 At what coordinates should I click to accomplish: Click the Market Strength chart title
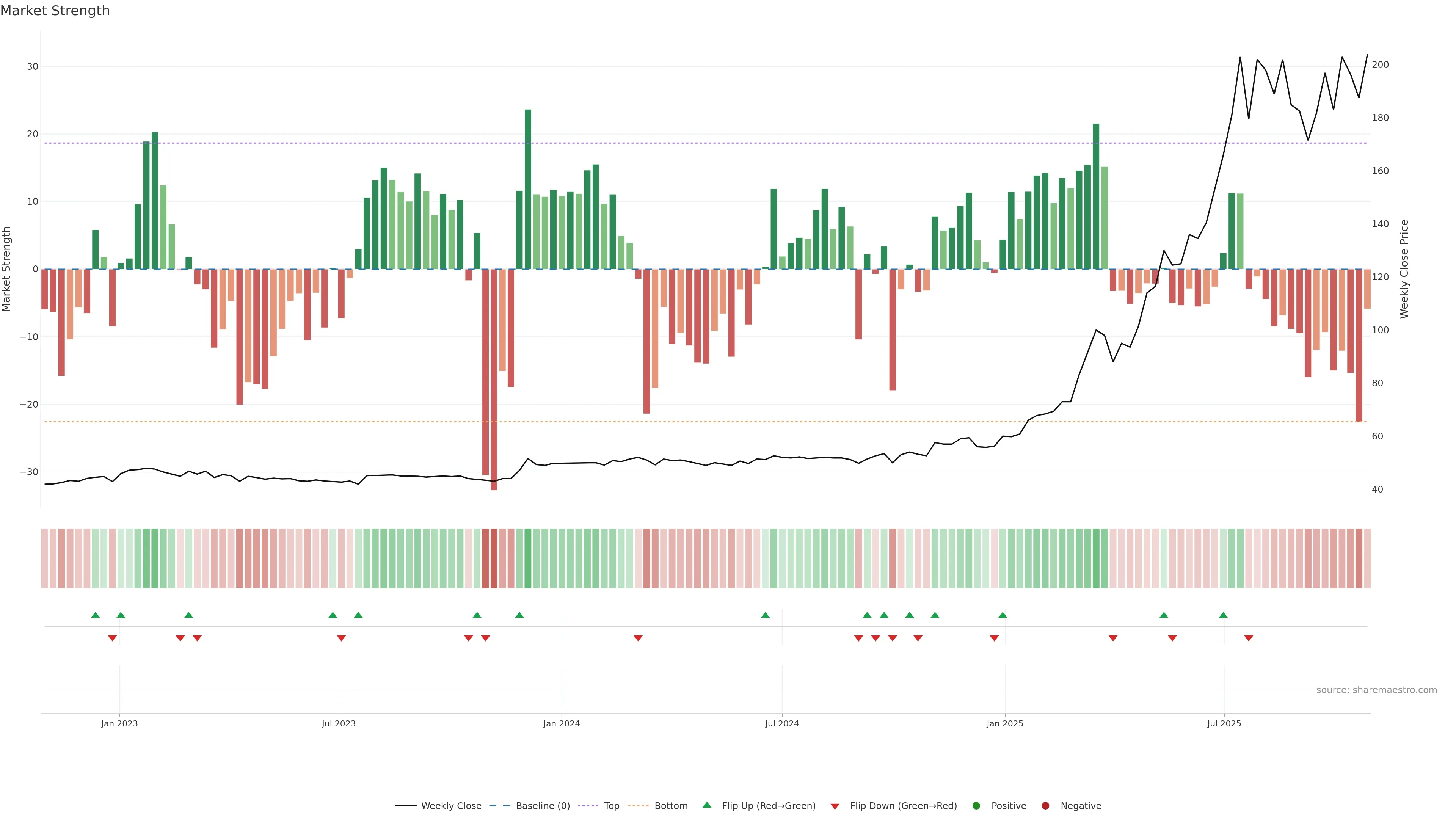(x=55, y=11)
